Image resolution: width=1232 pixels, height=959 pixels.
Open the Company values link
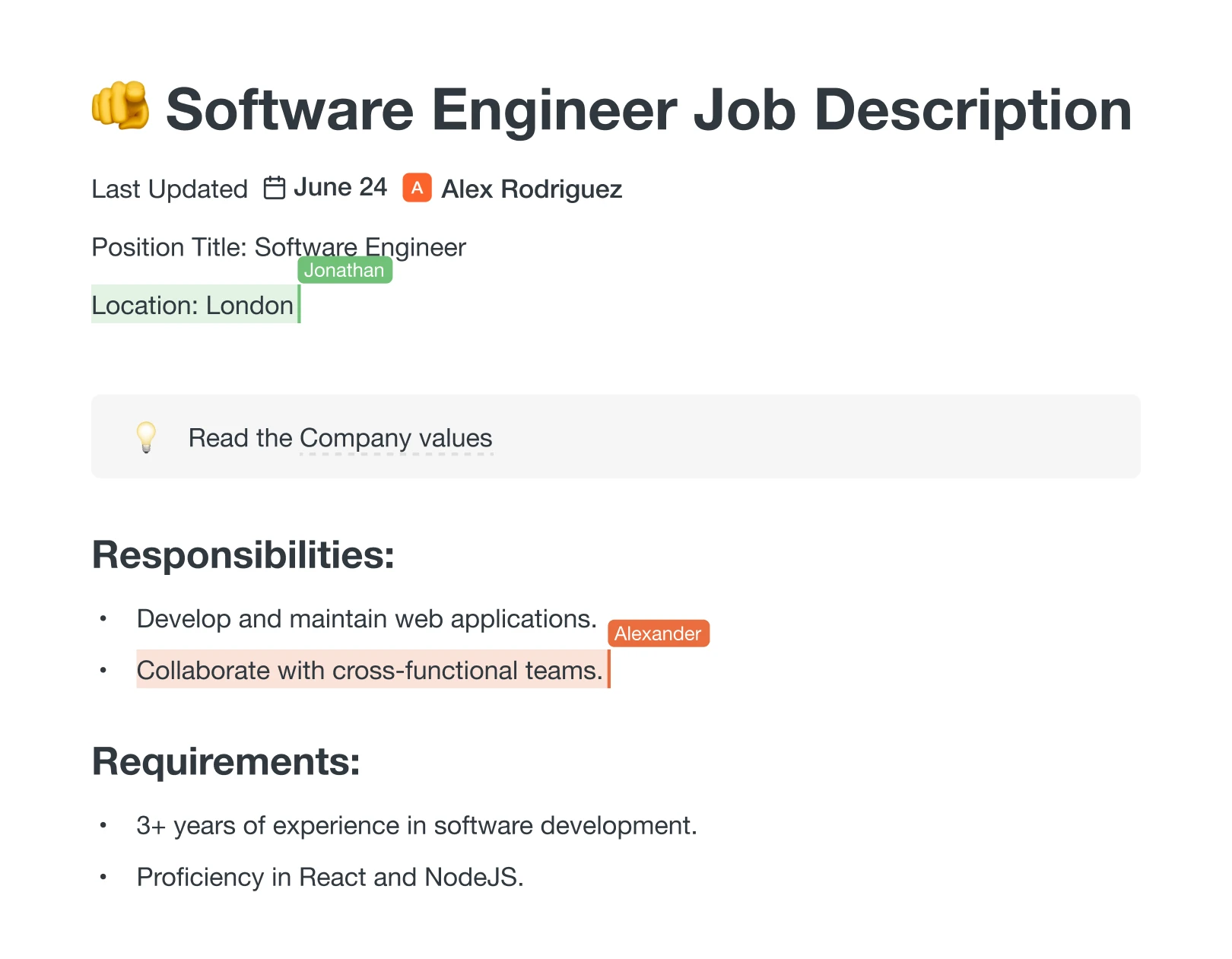[x=395, y=439]
